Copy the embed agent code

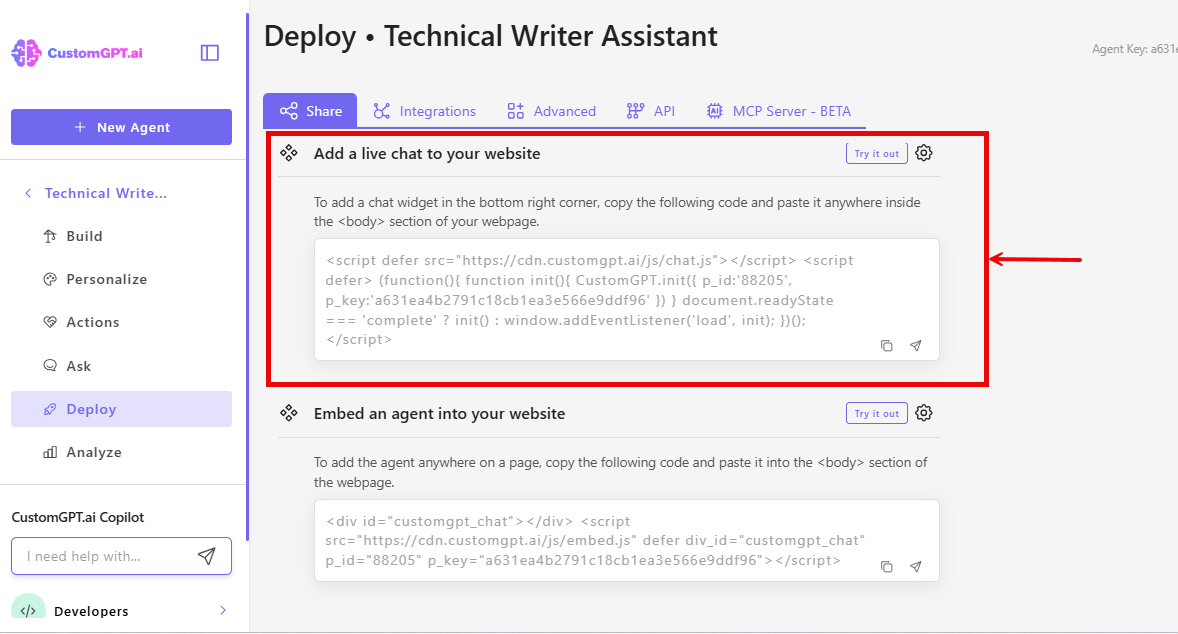887,566
